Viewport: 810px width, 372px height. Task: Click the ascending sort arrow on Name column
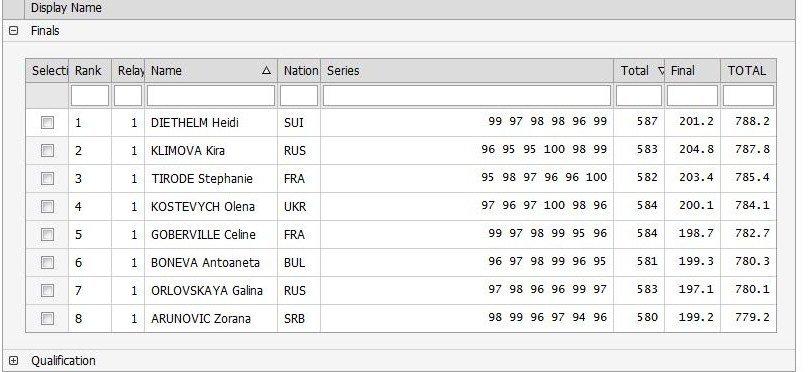pyautogui.click(x=266, y=70)
